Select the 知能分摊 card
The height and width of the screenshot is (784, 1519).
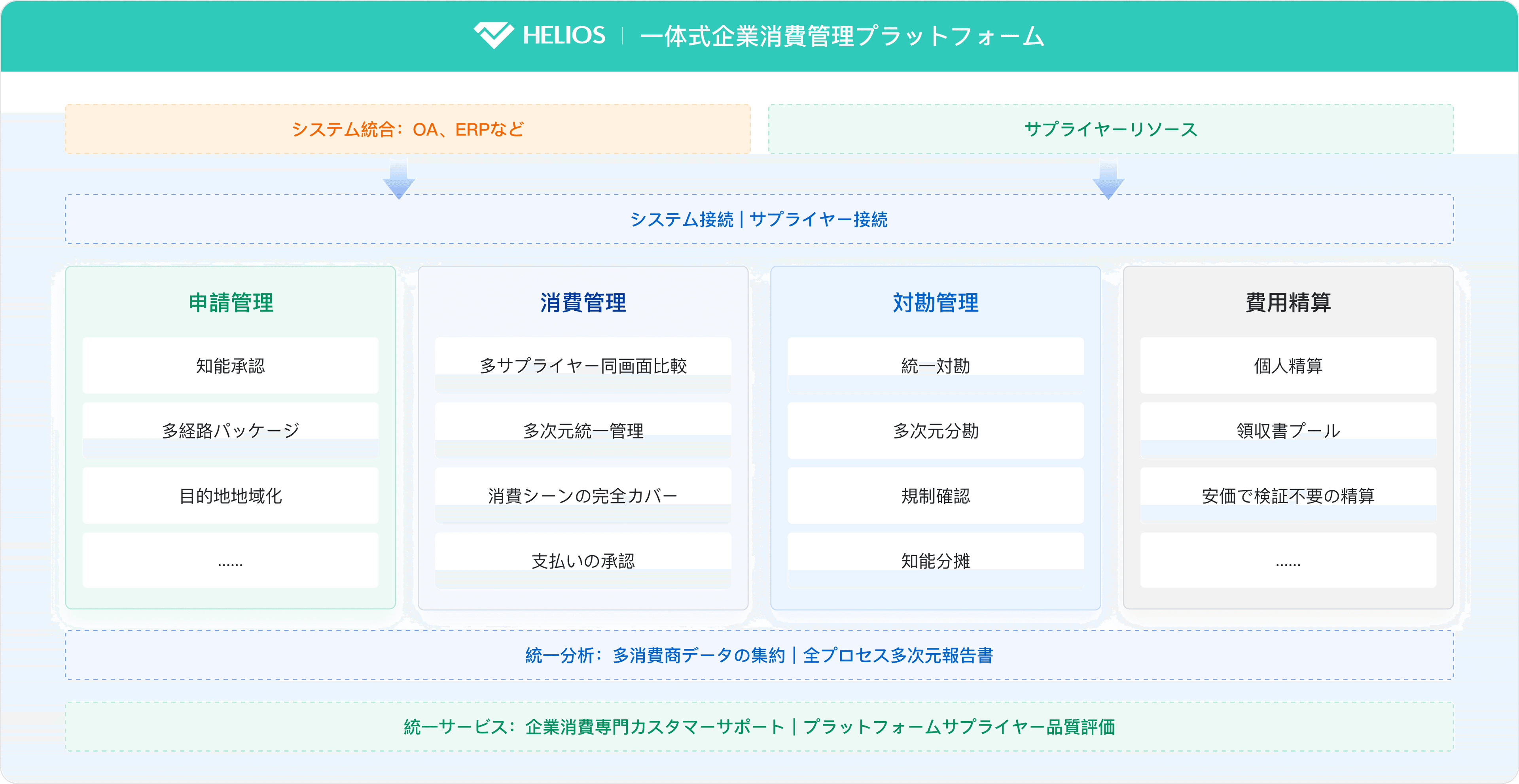point(935,561)
